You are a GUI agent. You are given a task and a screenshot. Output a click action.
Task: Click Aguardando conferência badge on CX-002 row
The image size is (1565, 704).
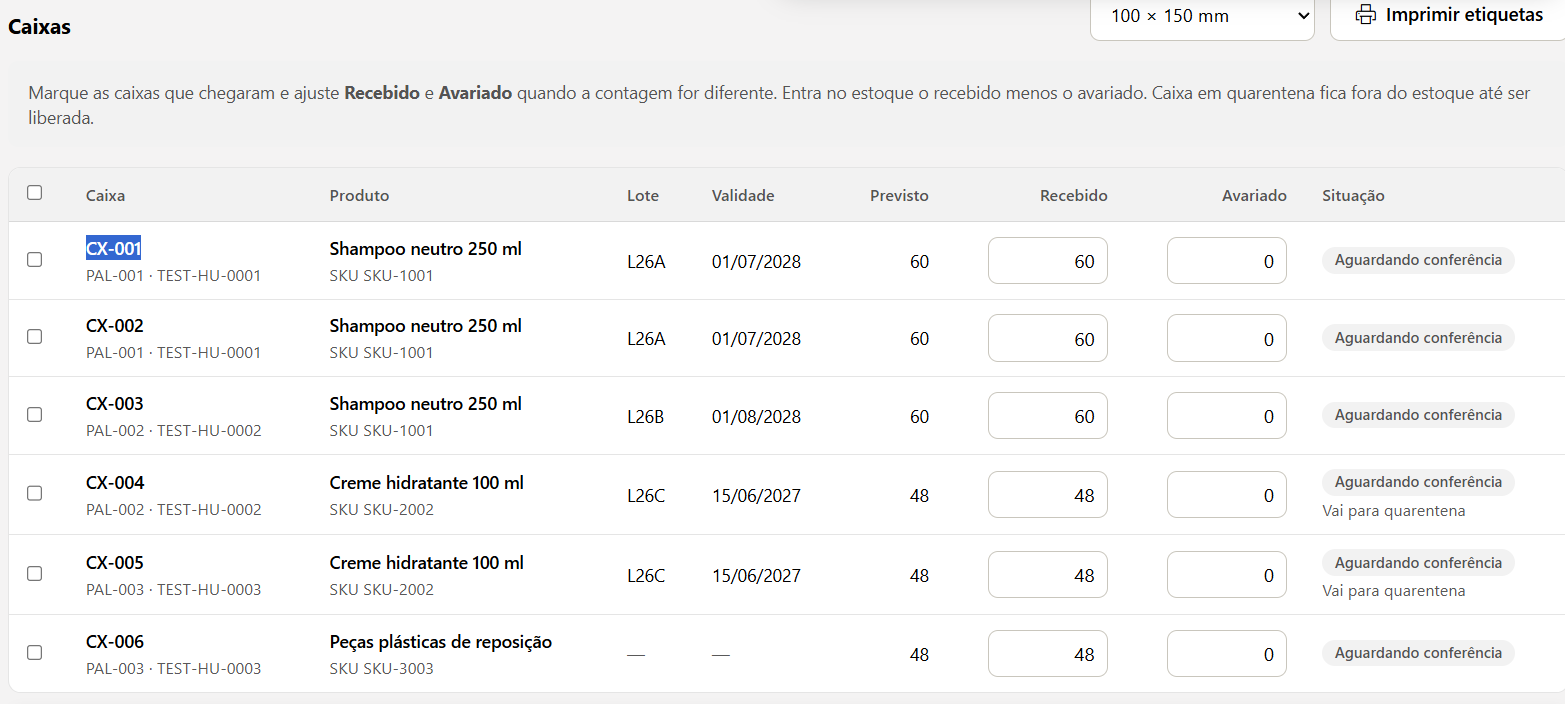[x=1418, y=338]
